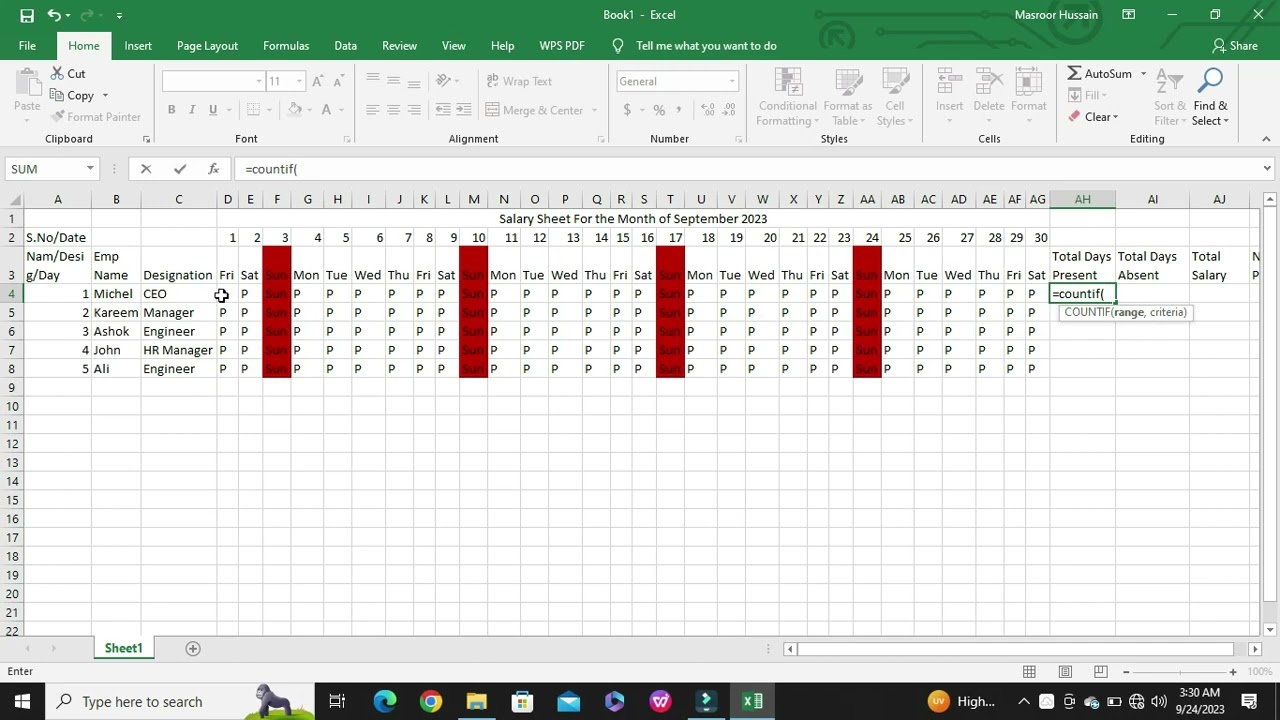Image resolution: width=1280 pixels, height=720 pixels.
Task: Click the Cut scissors icon
Action: (55, 74)
